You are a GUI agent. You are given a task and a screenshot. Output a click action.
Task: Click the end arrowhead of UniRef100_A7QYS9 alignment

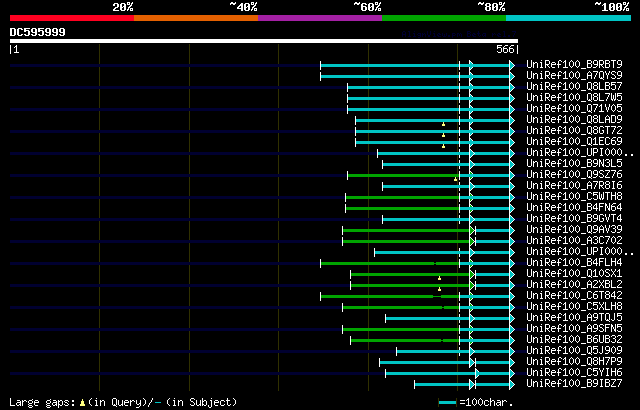tap(512, 76)
